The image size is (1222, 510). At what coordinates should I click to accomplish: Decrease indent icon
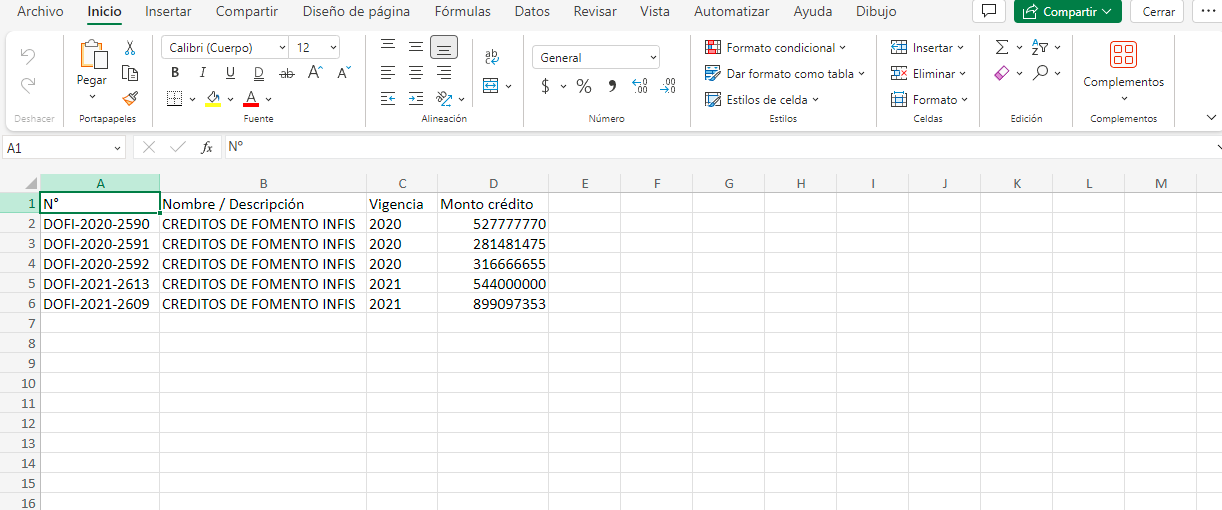pyautogui.click(x=388, y=99)
